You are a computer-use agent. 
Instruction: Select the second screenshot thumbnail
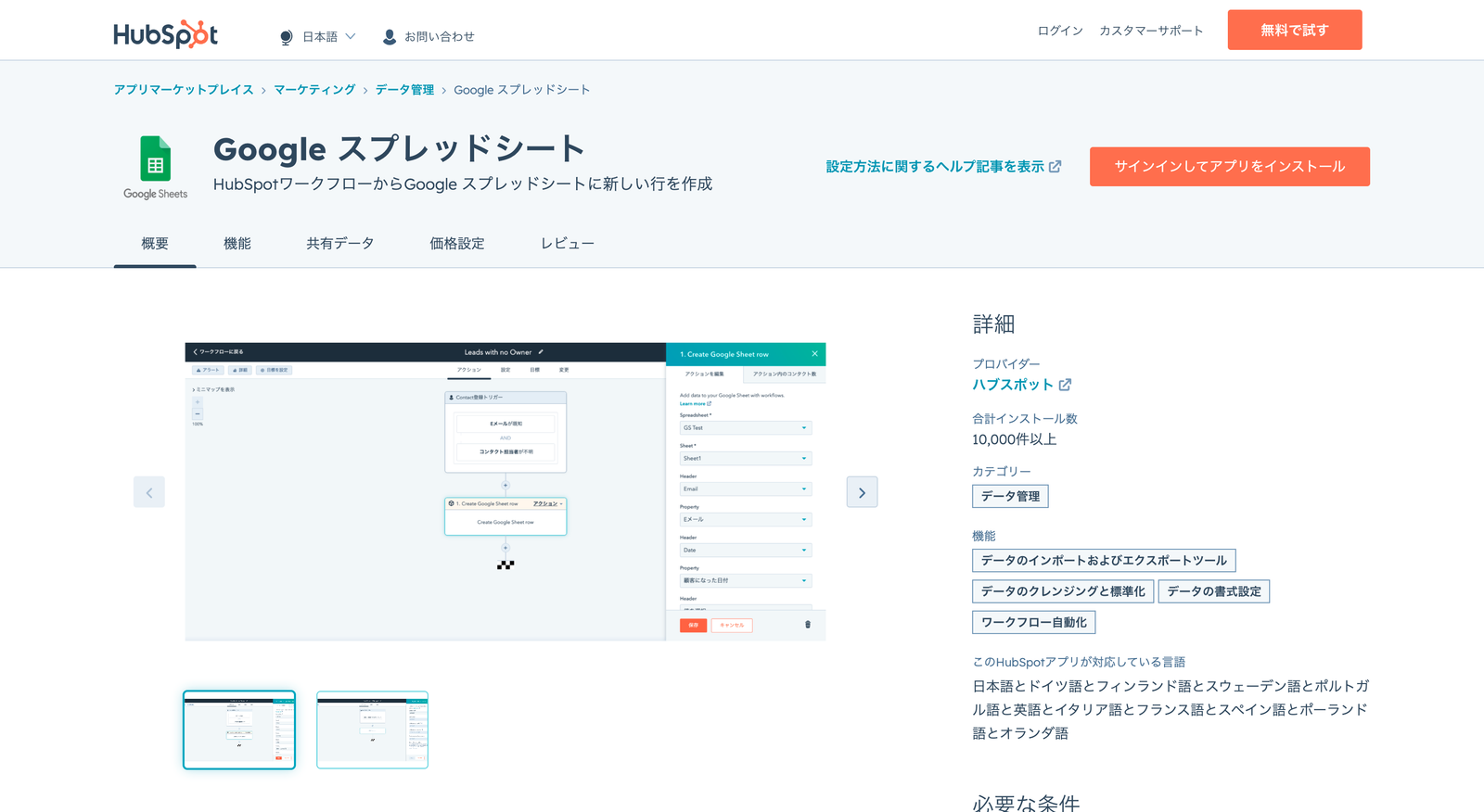point(372,730)
